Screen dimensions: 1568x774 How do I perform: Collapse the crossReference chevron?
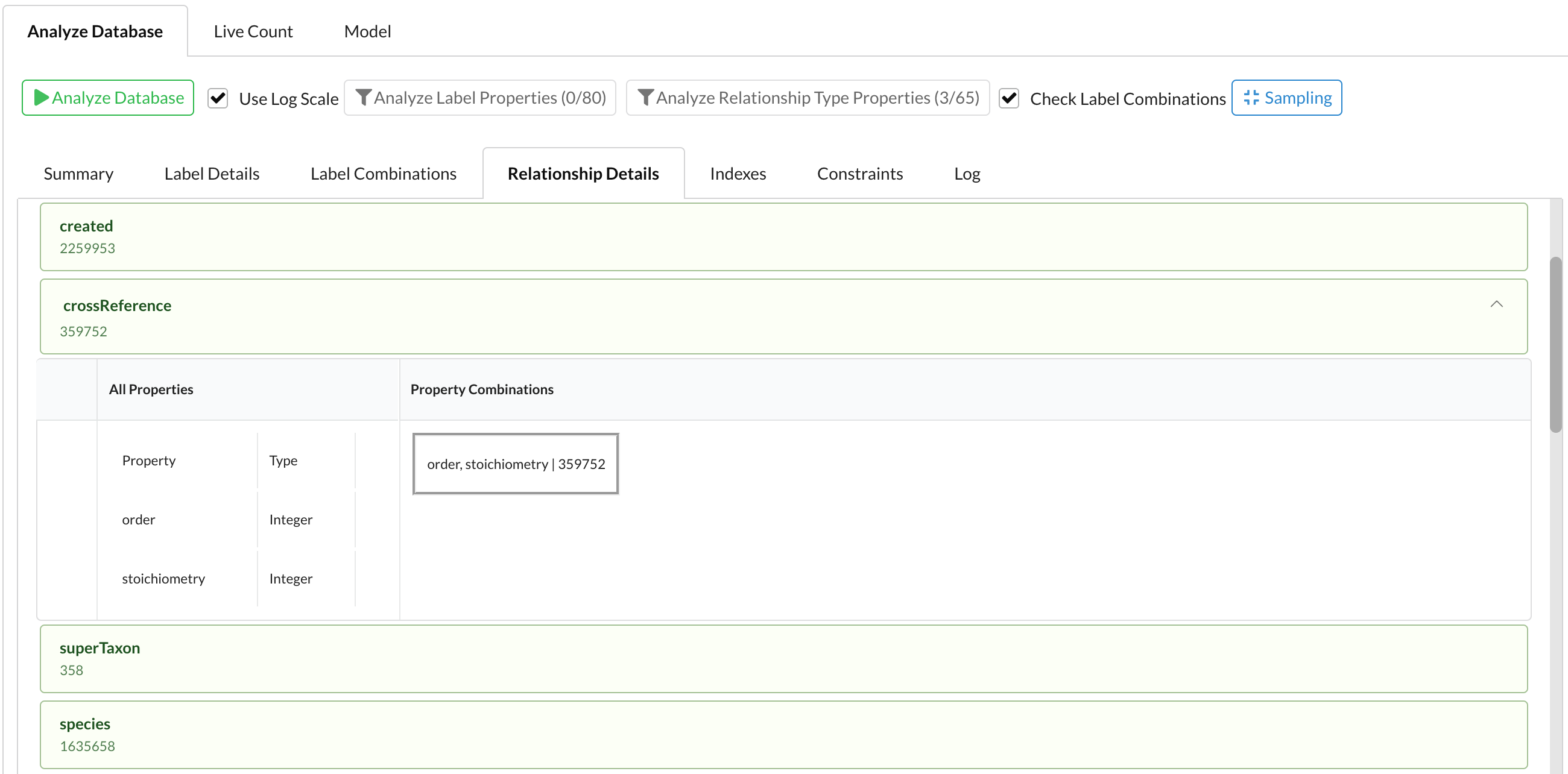click(1497, 304)
